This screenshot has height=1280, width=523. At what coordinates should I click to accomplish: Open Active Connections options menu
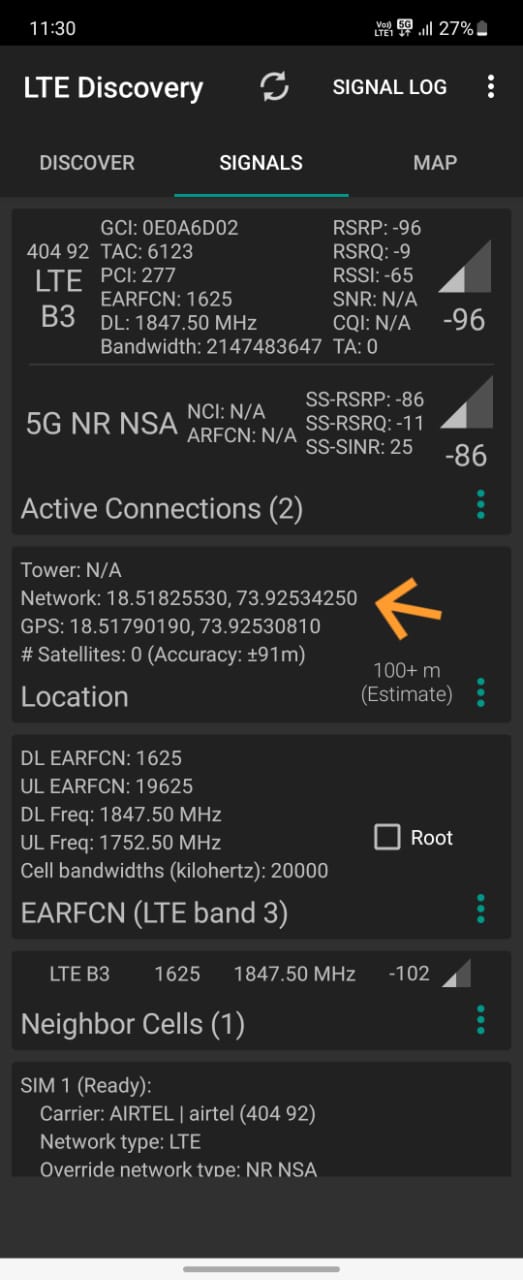[481, 505]
